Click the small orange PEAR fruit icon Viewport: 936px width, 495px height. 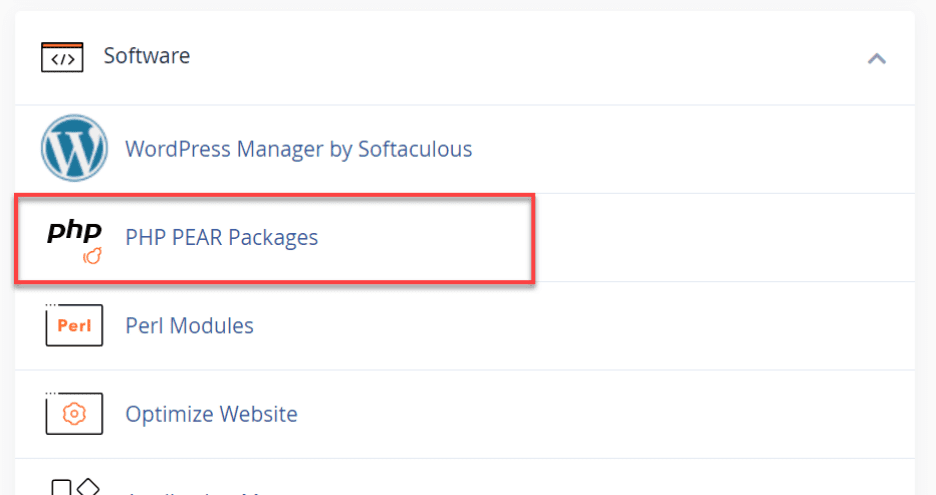pyautogui.click(x=92, y=258)
